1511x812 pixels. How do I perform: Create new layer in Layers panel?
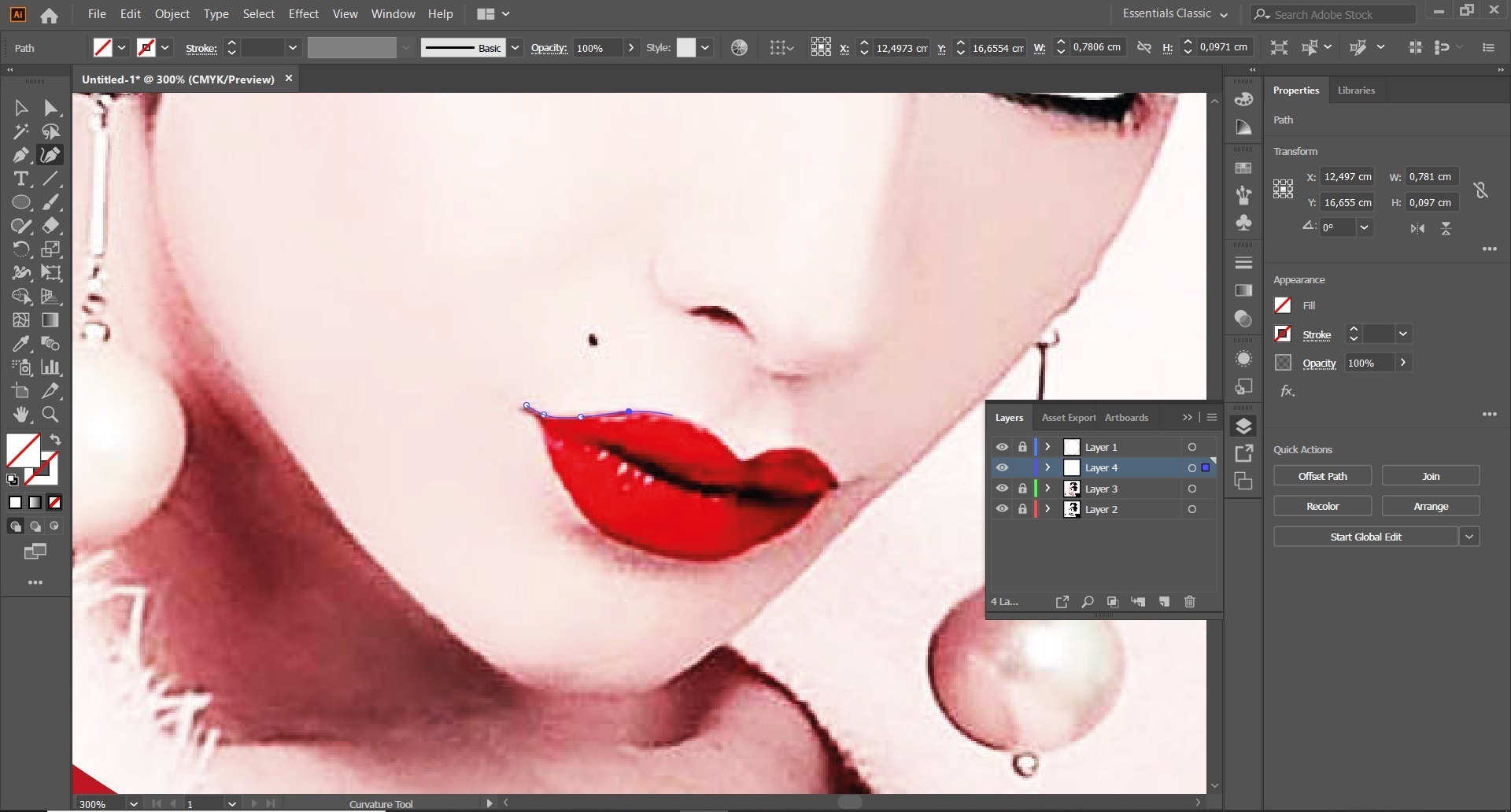pos(1164,602)
